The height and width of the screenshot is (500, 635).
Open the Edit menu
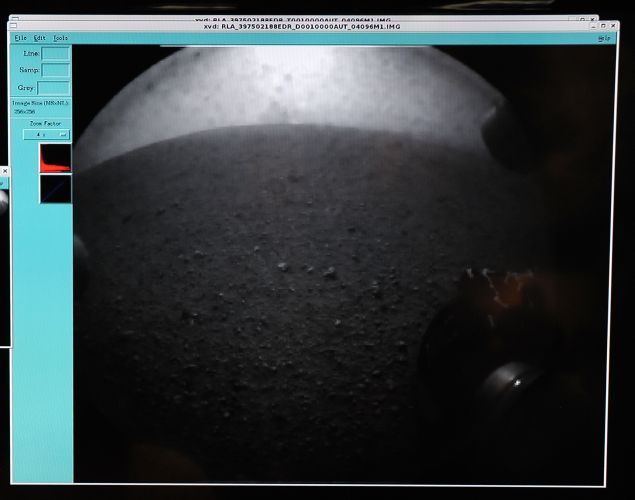[x=40, y=38]
